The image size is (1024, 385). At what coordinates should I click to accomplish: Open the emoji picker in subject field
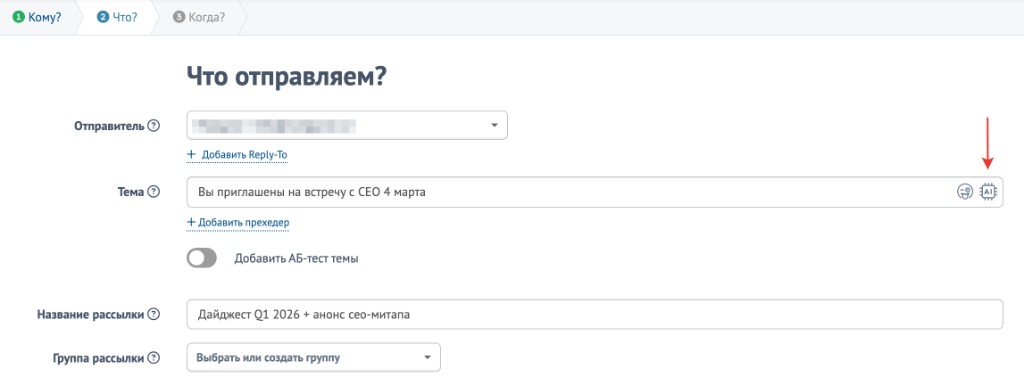pyautogui.click(x=965, y=192)
